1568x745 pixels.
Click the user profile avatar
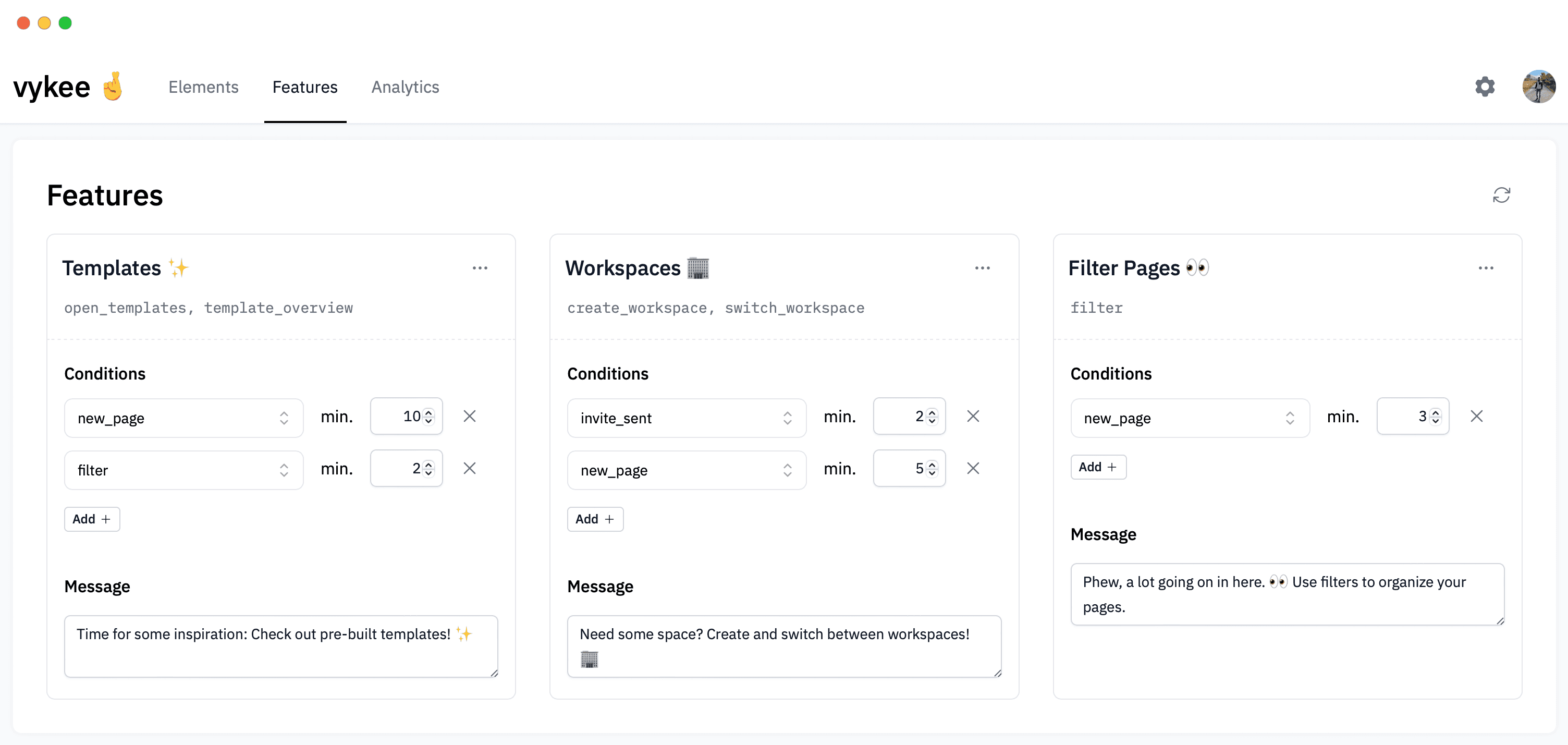1538,87
